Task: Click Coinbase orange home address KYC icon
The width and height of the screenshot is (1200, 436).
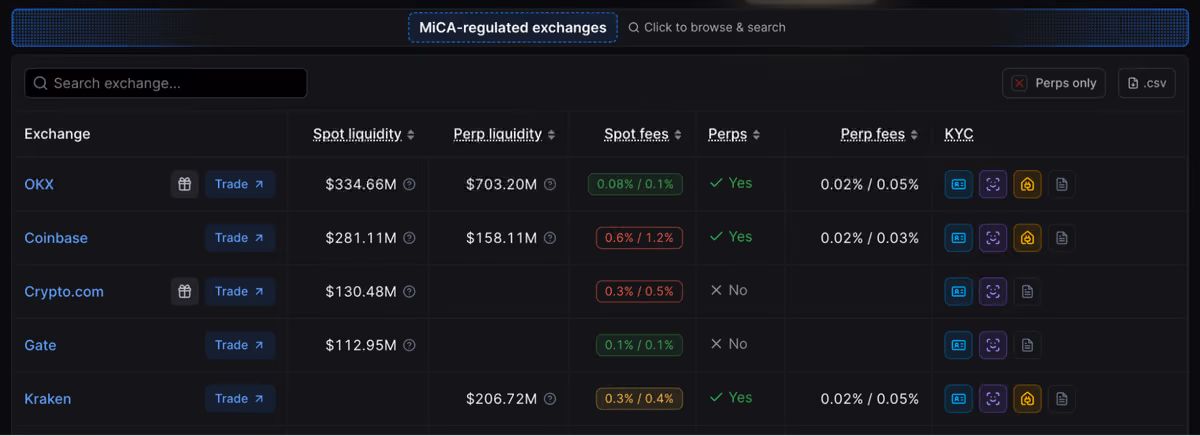Action: pos(1027,238)
